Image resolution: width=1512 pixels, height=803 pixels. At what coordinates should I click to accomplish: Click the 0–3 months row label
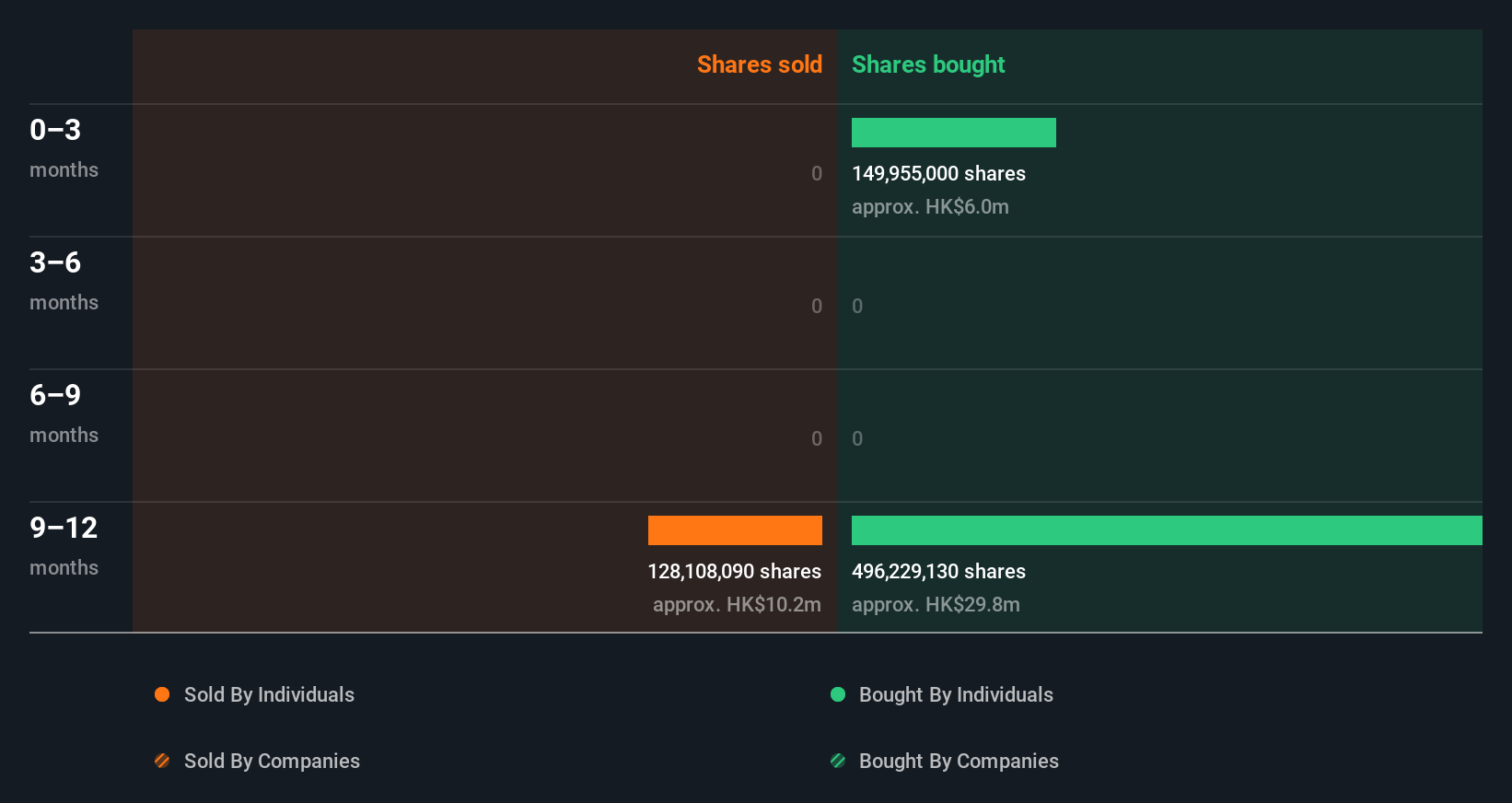coord(64,147)
